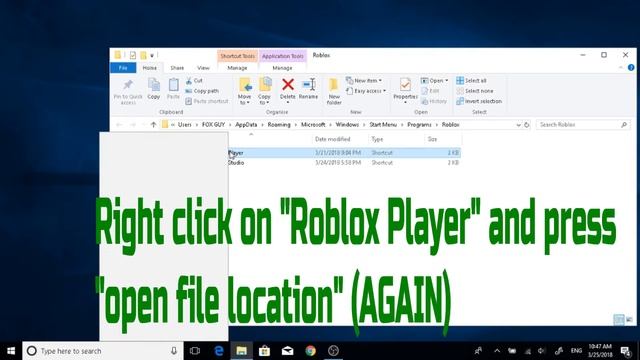Screen dimensions: 640x360
Task: Click quick access Properties checkmark icon
Action: pos(133,55)
